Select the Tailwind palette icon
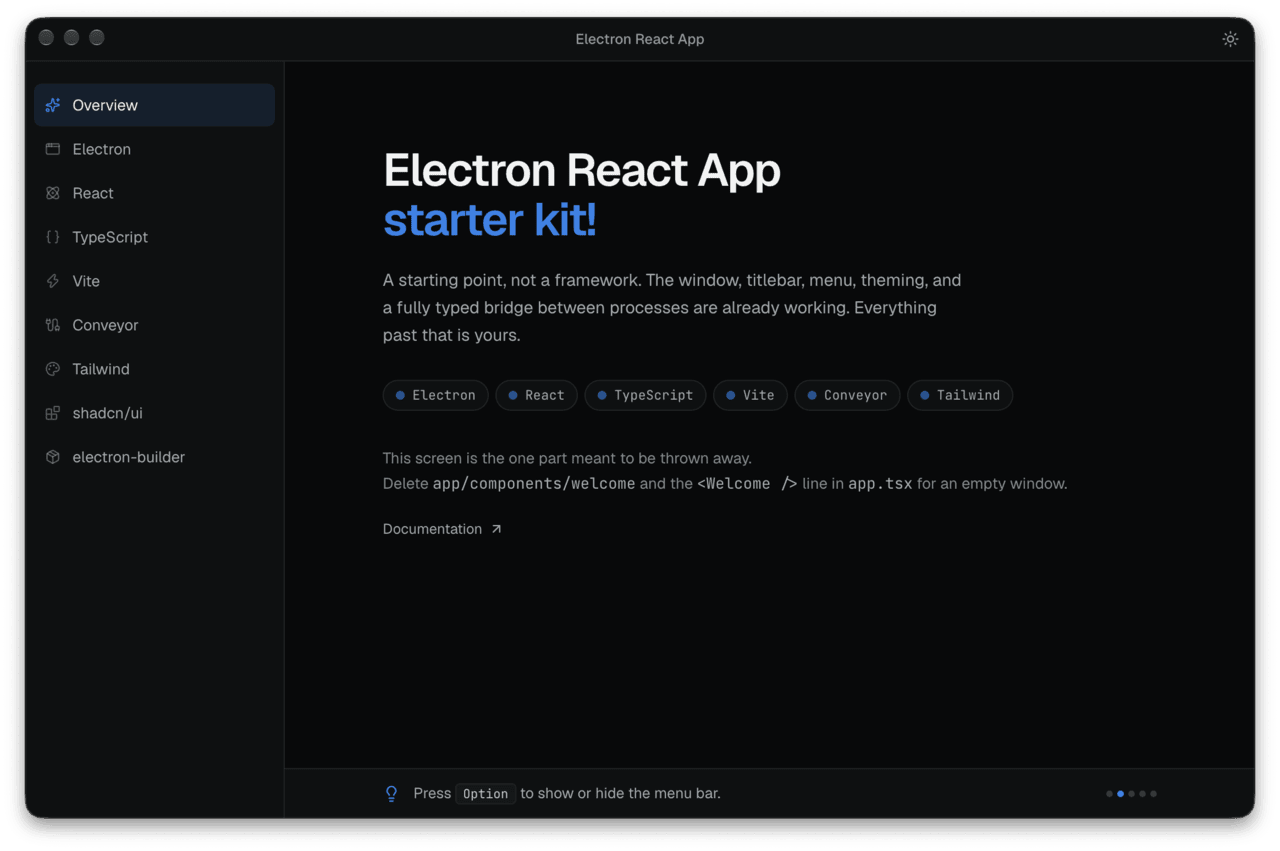 pos(53,369)
